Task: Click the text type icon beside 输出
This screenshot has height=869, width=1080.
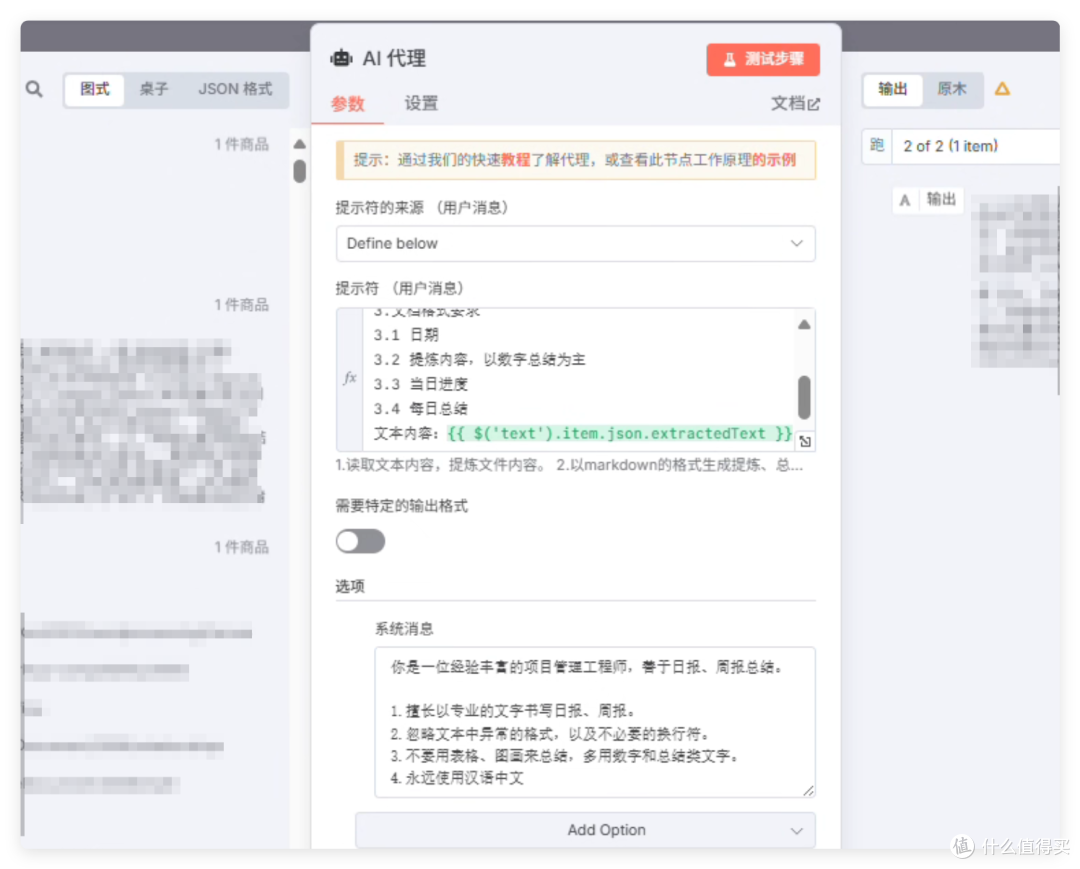Action: (x=904, y=200)
